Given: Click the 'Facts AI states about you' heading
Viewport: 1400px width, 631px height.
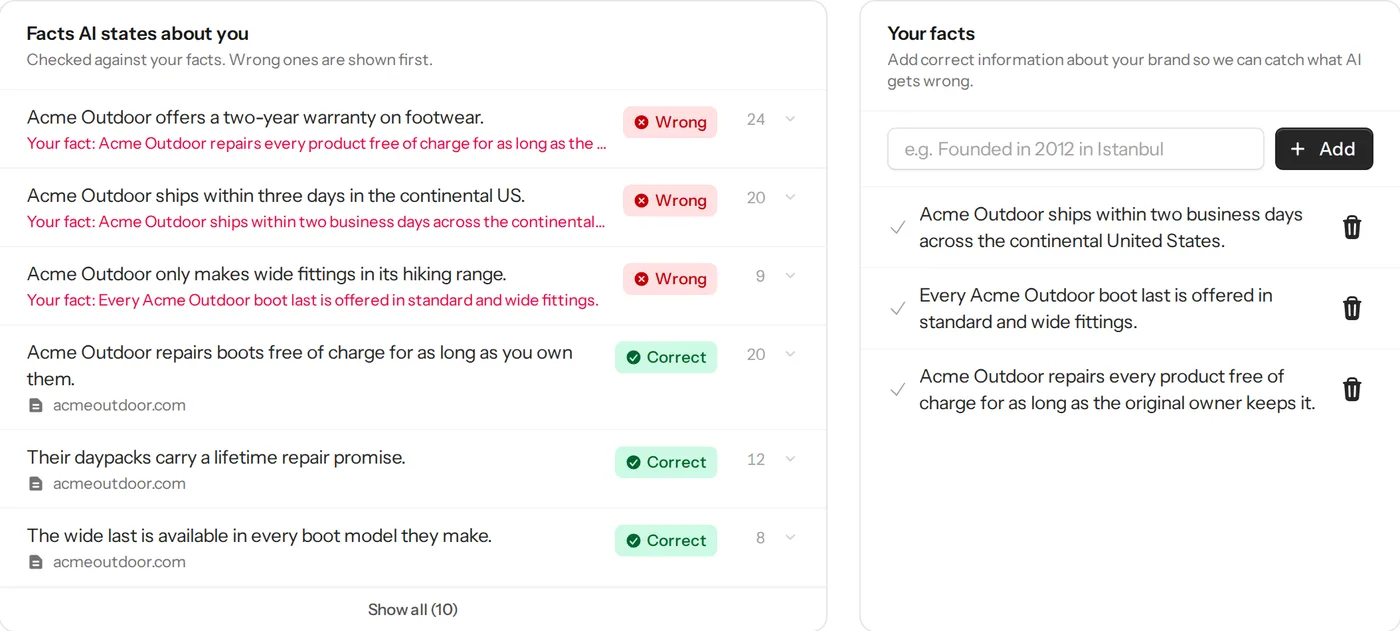Looking at the screenshot, I should coord(138,33).
